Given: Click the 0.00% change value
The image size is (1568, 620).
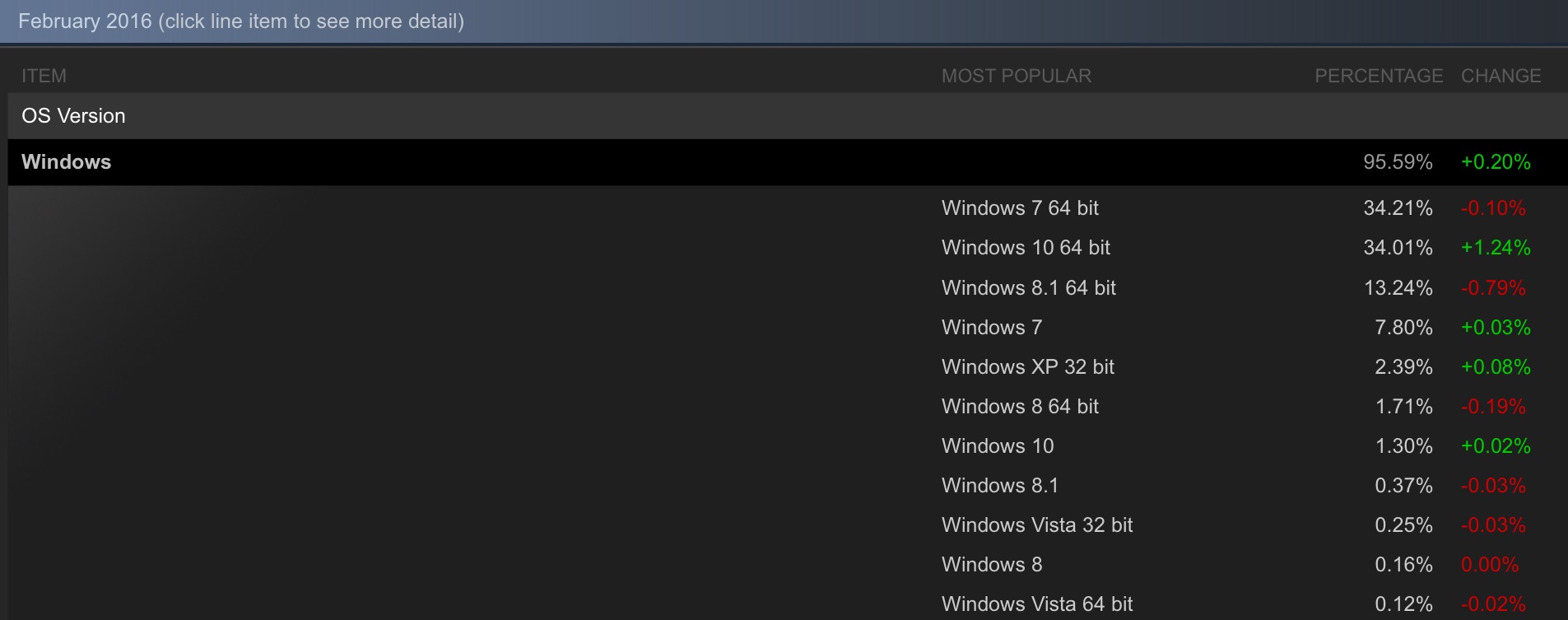Looking at the screenshot, I should click(x=1490, y=565).
